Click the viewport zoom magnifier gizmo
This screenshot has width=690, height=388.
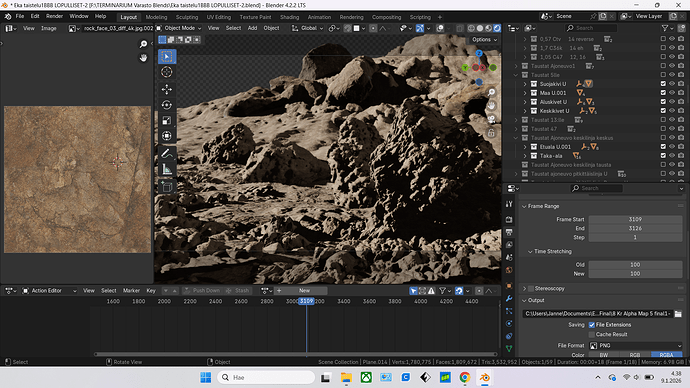coord(491,92)
